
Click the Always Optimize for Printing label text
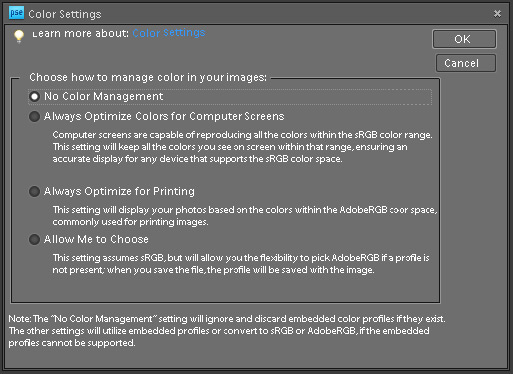pyautogui.click(x=119, y=191)
